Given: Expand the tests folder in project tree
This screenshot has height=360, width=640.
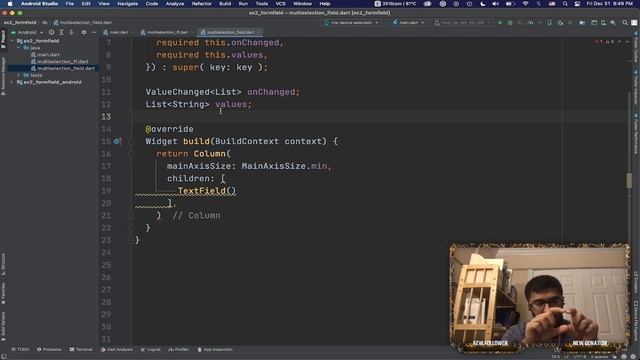Looking at the screenshot, I should click(x=18, y=75).
